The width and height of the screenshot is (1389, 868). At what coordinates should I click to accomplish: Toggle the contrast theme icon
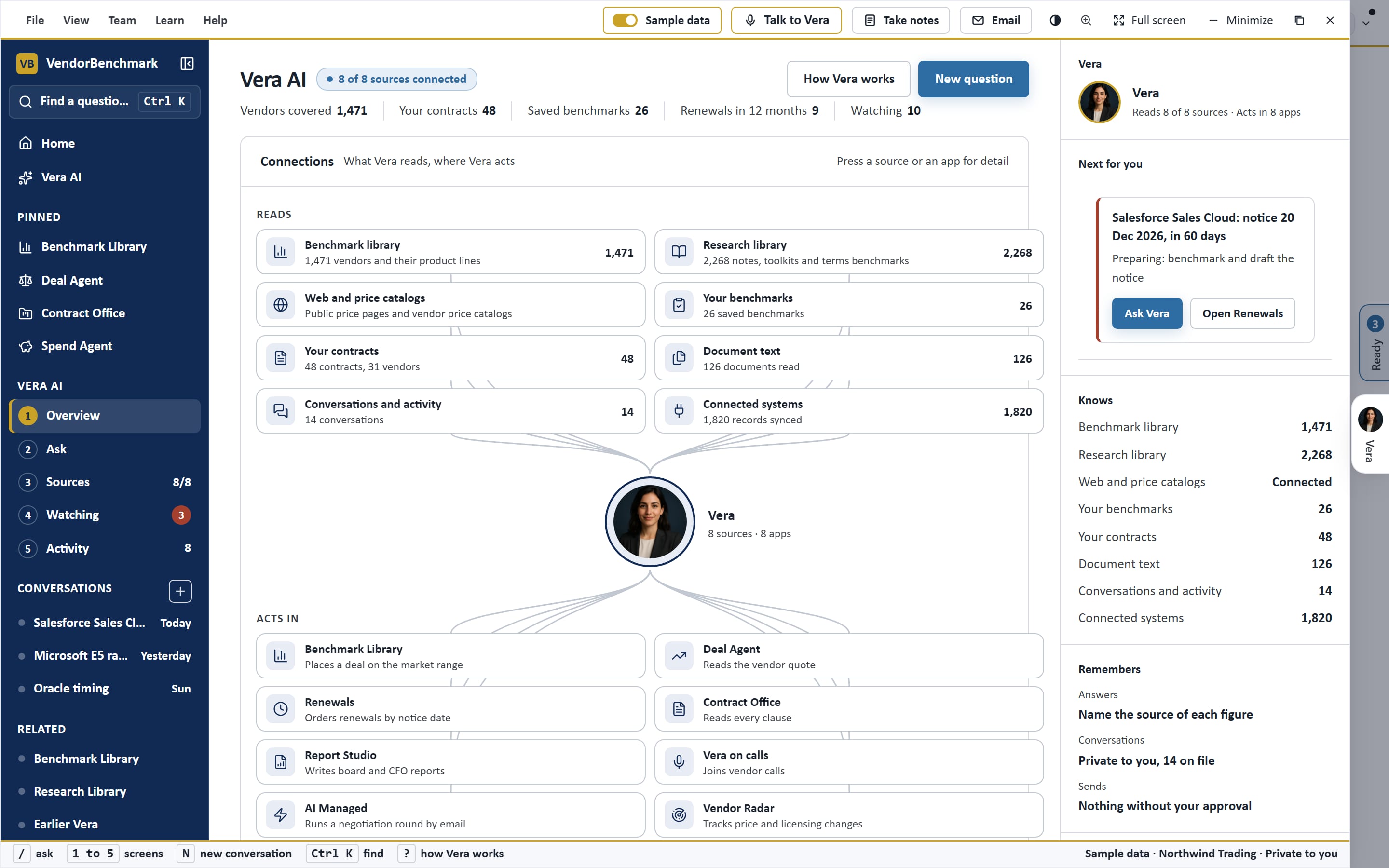(x=1055, y=20)
